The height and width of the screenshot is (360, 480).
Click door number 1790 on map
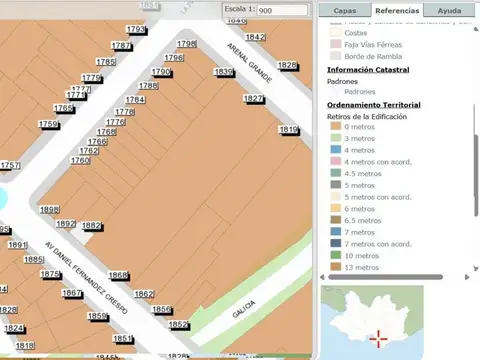pos(161,72)
